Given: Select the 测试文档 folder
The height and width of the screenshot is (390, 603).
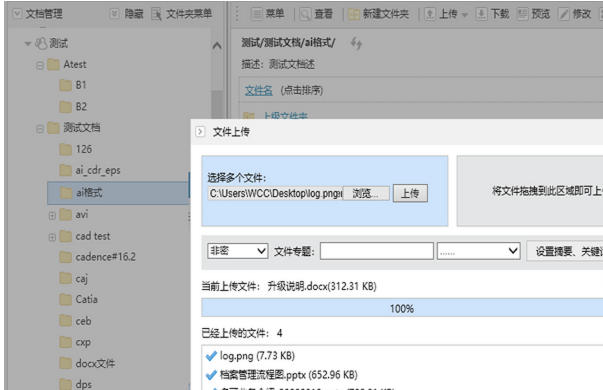Looking at the screenshot, I should pyautogui.click(x=74, y=128).
